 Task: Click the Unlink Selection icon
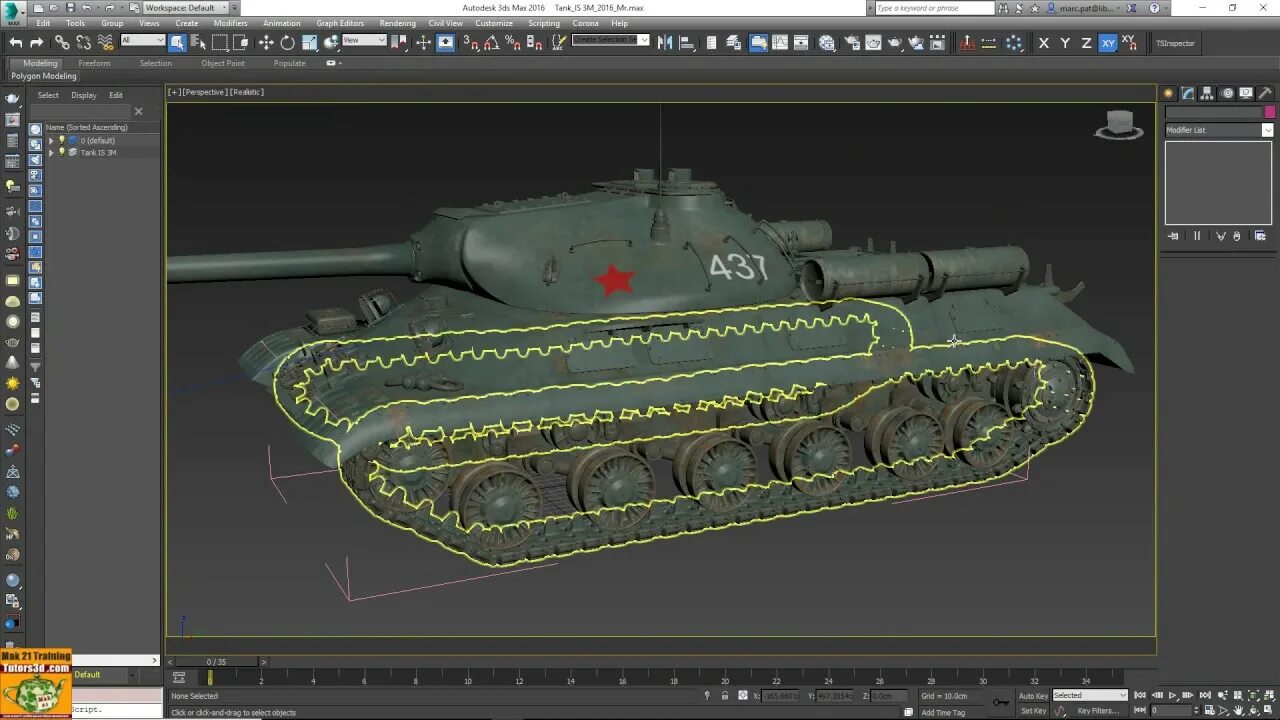[x=84, y=43]
